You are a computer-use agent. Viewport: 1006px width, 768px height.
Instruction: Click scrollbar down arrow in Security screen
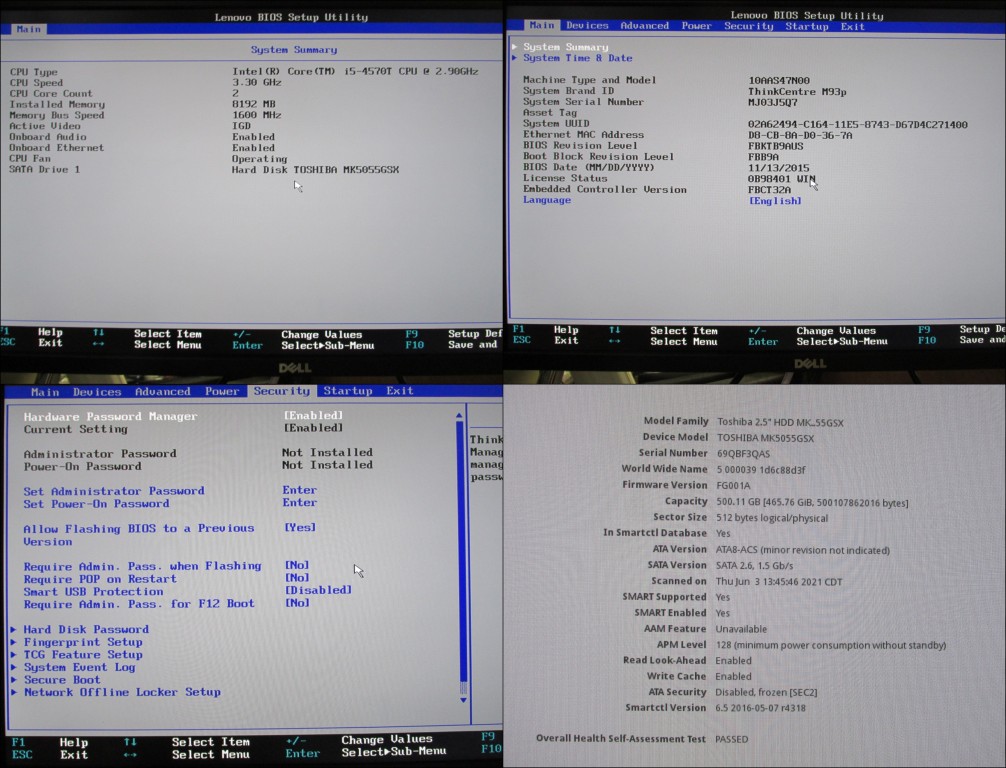point(463,700)
